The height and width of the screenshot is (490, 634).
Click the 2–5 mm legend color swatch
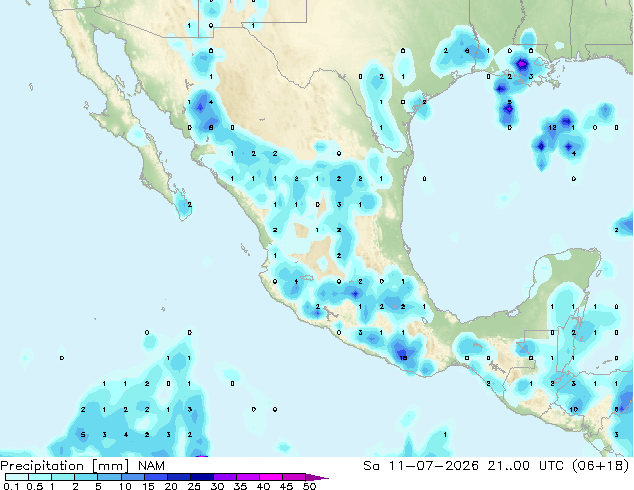point(86,477)
